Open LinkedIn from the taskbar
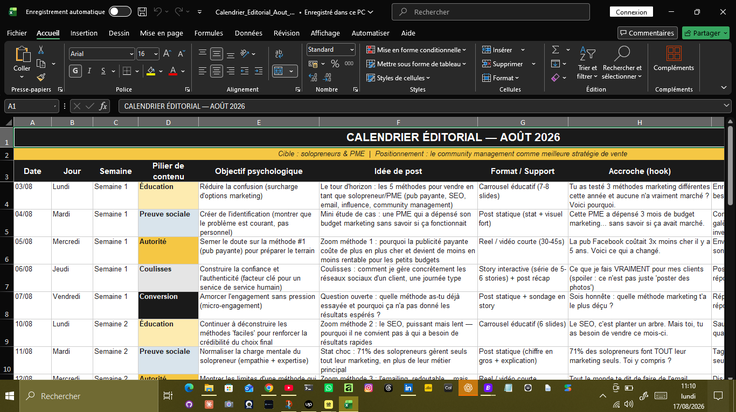This screenshot has width=736, height=412. 408,388
